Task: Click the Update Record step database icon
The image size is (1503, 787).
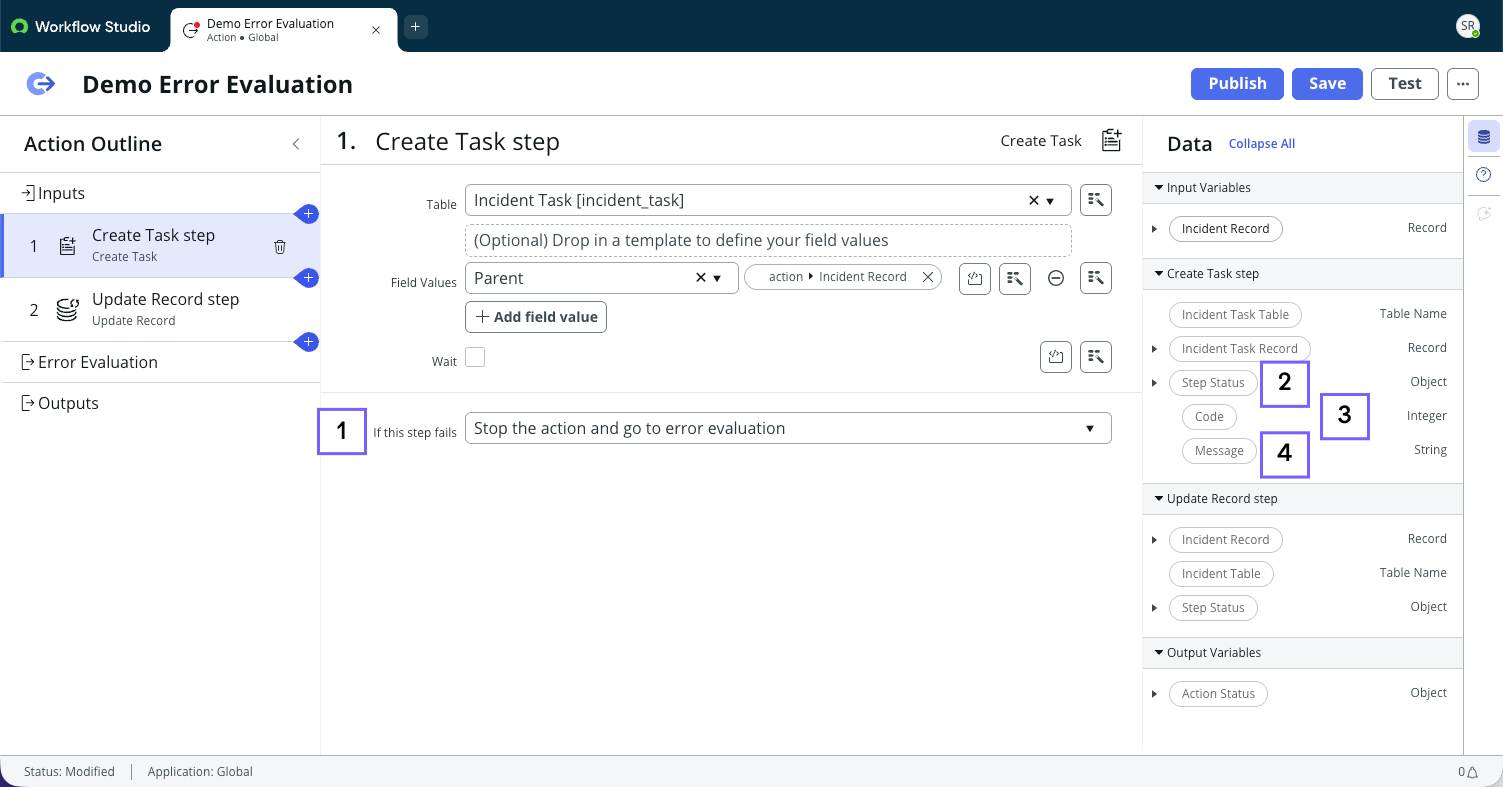Action: coord(67,310)
